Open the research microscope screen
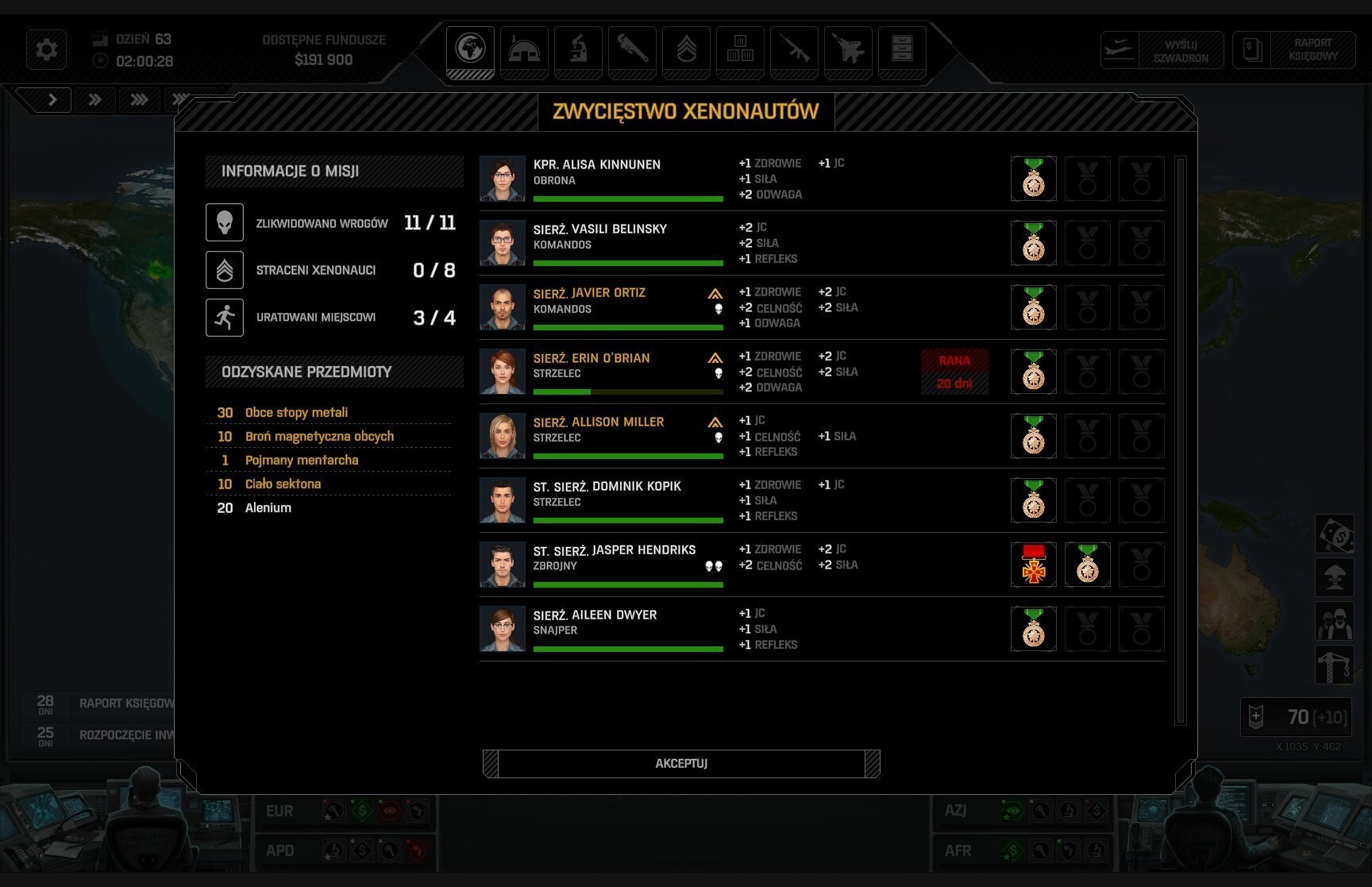The width and height of the screenshot is (1372, 887). (x=578, y=49)
